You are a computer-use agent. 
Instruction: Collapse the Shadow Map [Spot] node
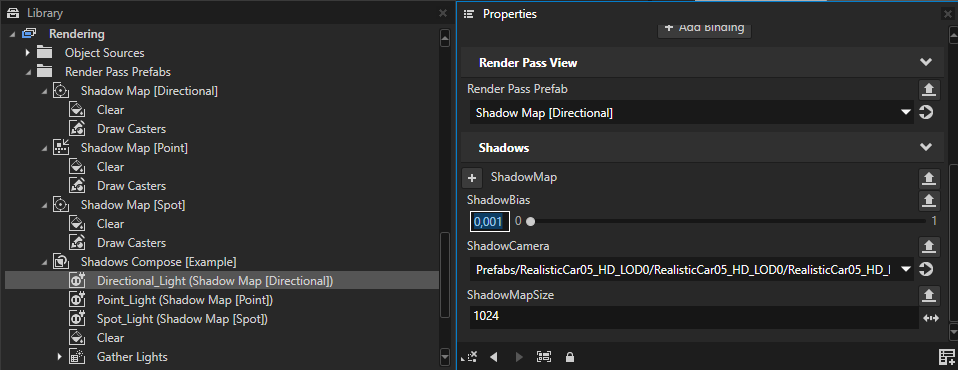pos(44,205)
